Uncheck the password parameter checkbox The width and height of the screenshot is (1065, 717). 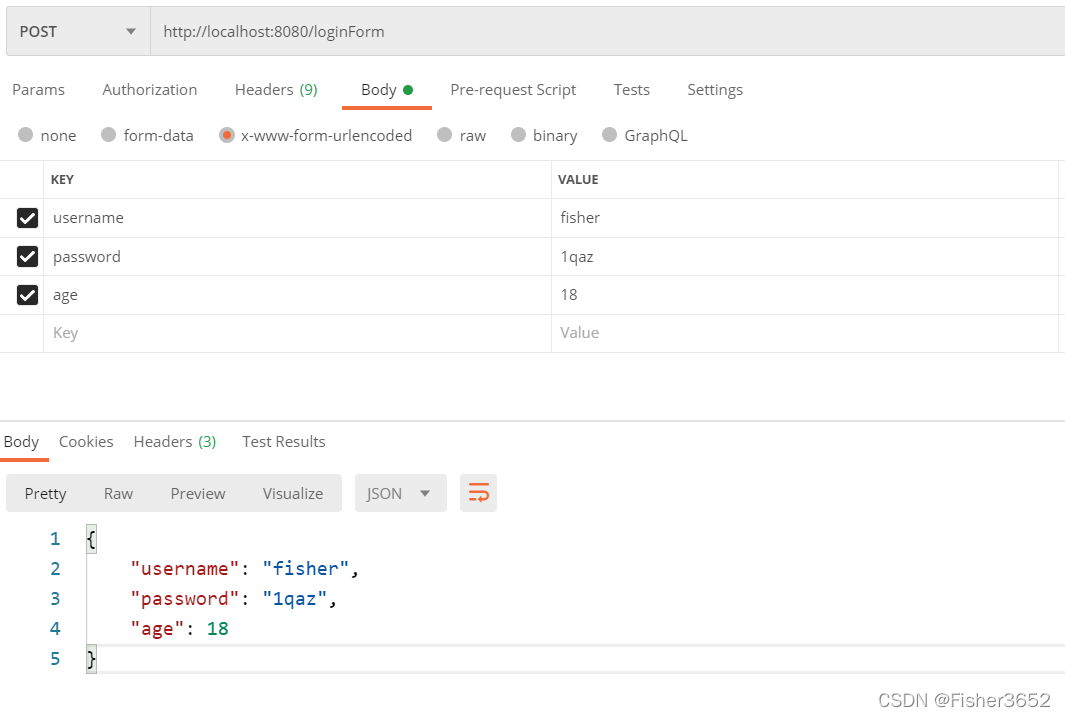point(27,257)
